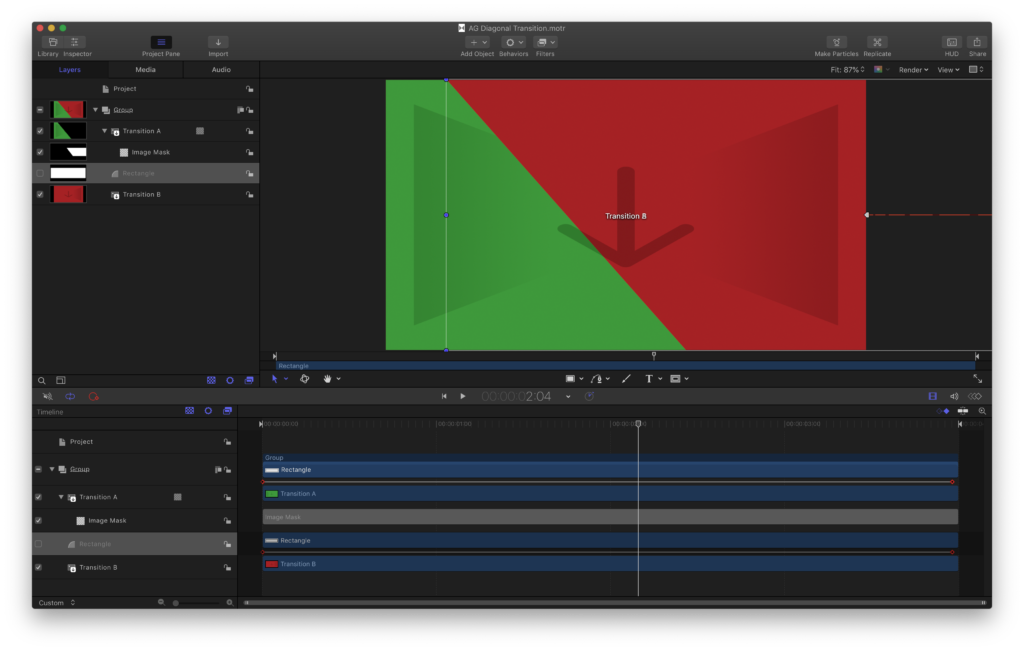Open the Behaviors dropdown
Screen dimensions: 1024x651
tap(513, 42)
